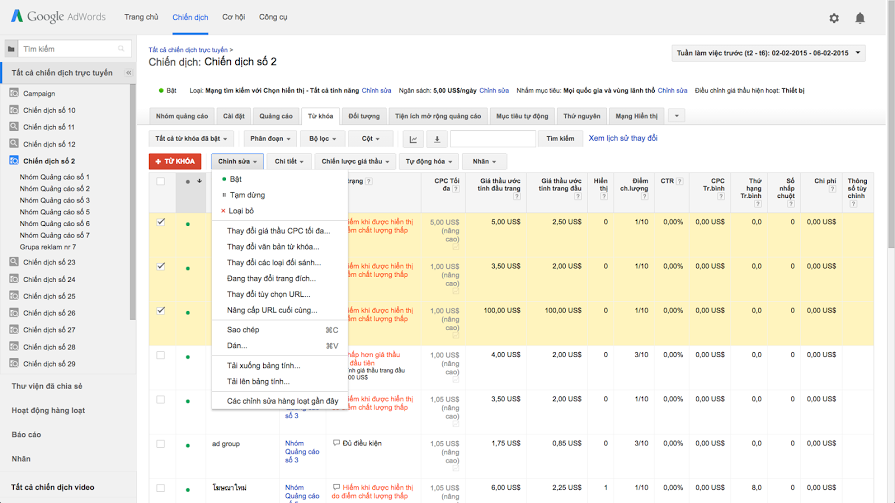Click the Tất cả chiến dịch trực tuyến breadcrumb link
This screenshot has height=503, width=895.
[188, 50]
